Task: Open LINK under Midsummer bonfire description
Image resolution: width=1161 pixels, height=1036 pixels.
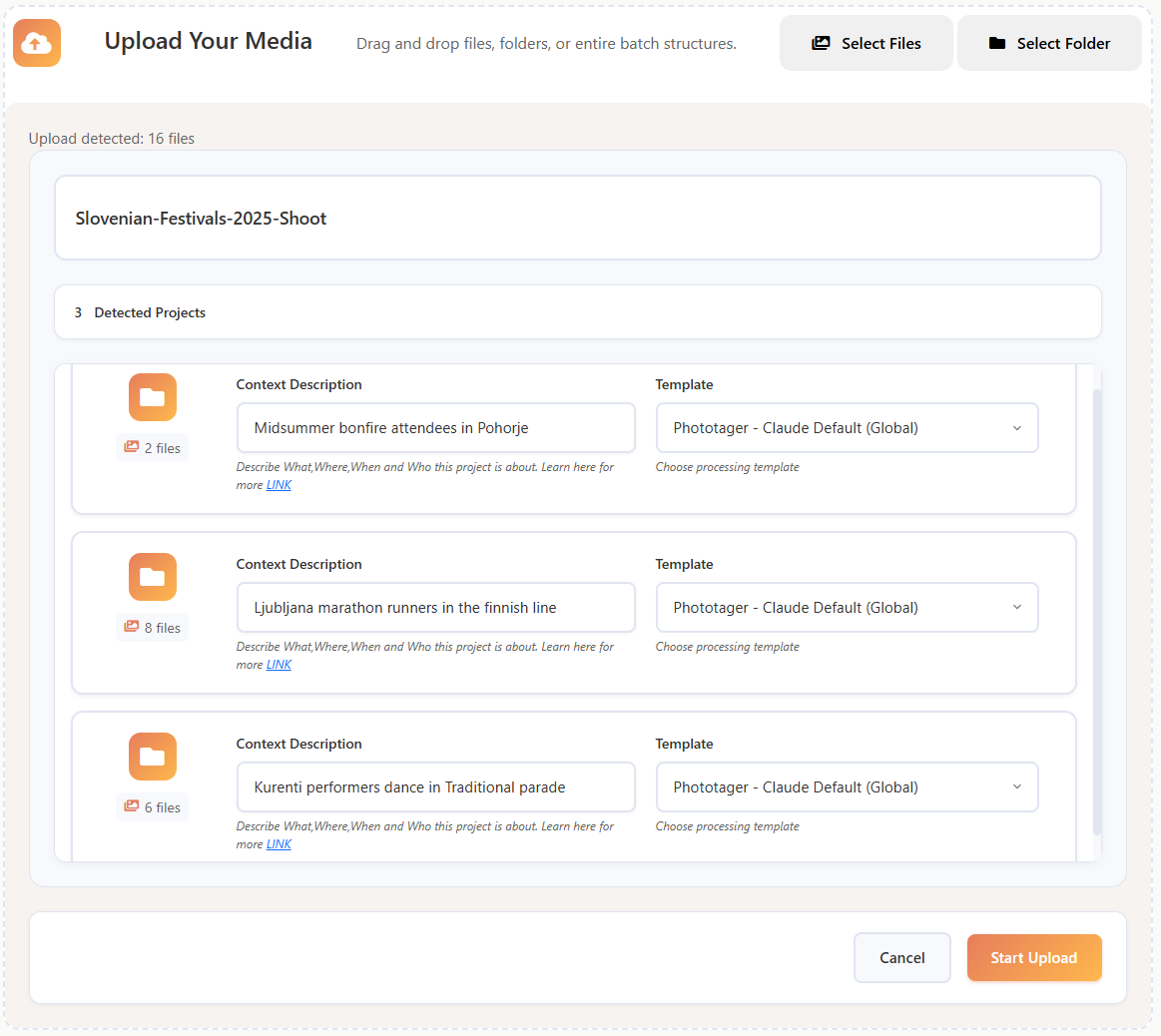Action: point(279,485)
